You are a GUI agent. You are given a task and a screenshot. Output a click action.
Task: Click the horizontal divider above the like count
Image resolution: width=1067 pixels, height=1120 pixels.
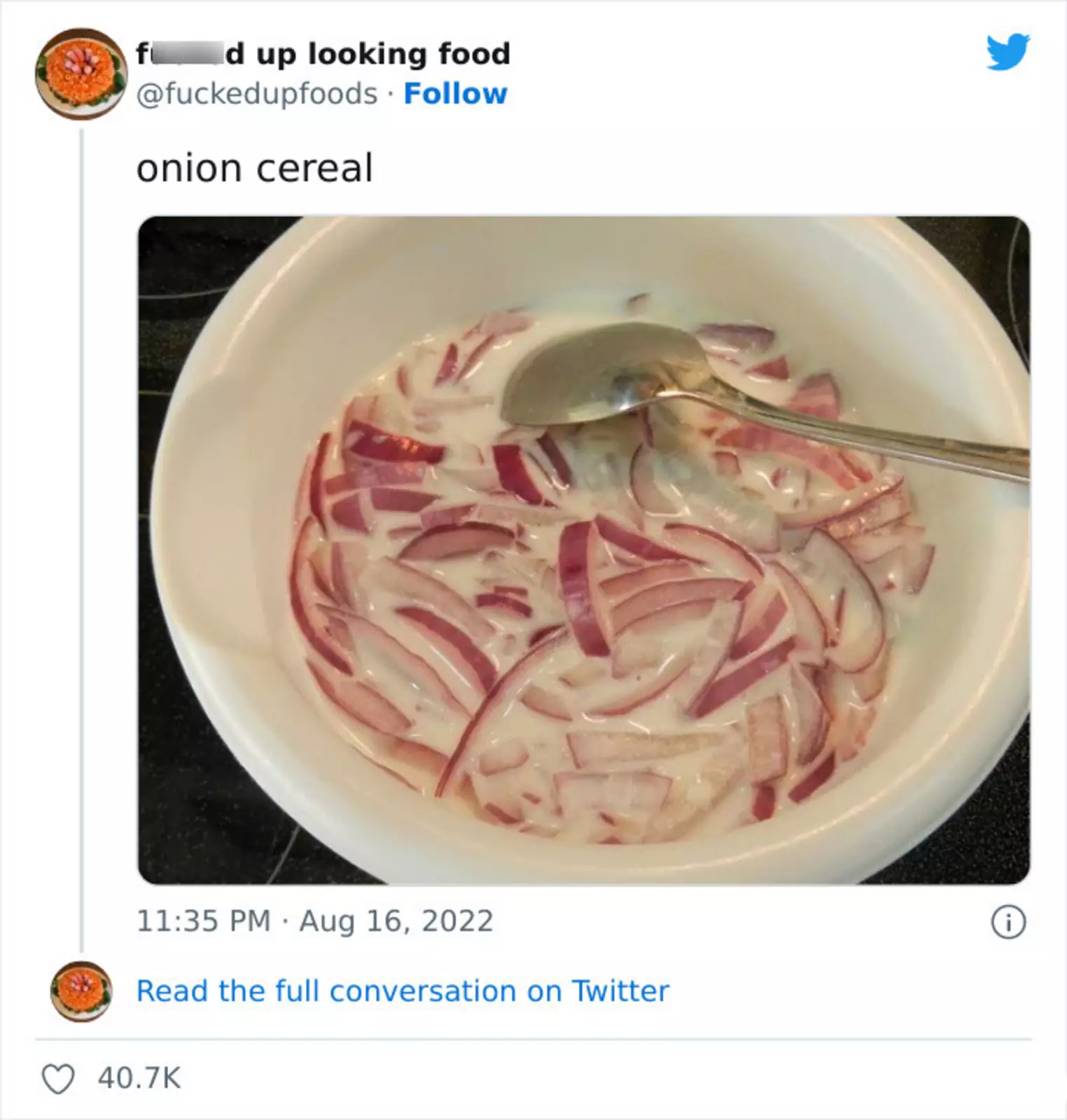pos(533,1039)
